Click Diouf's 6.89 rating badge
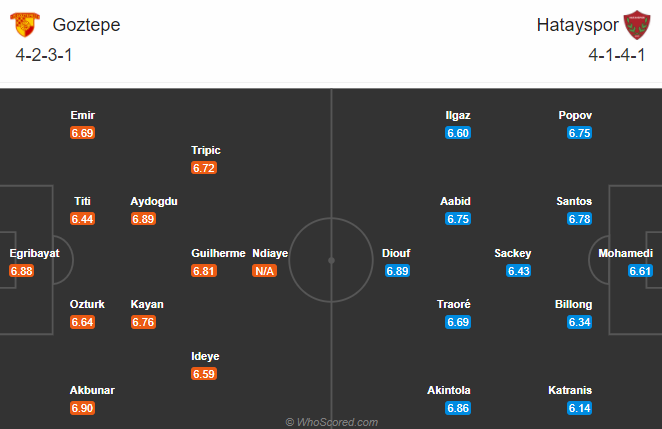 point(397,271)
